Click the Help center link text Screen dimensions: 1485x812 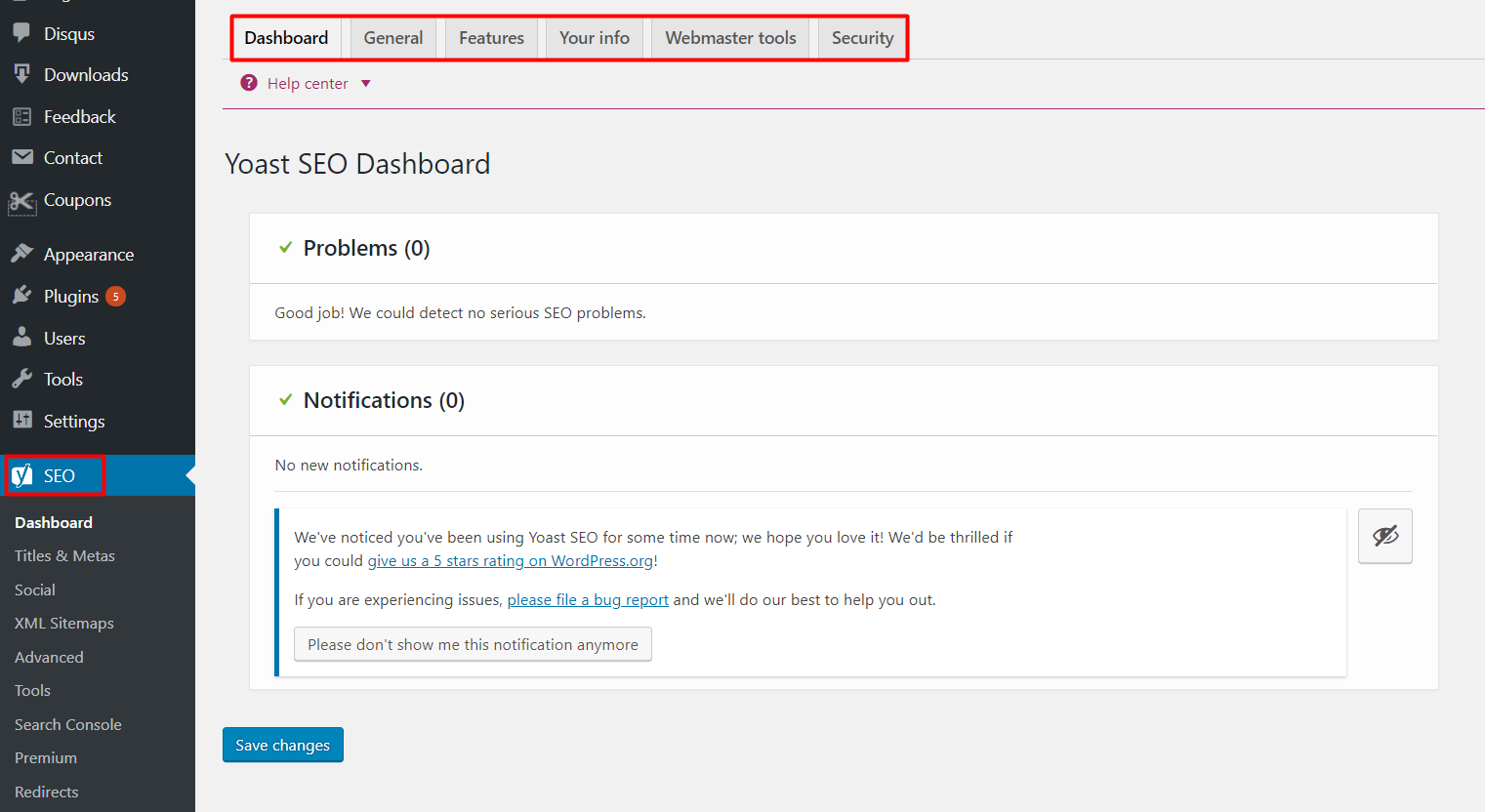[x=308, y=84]
